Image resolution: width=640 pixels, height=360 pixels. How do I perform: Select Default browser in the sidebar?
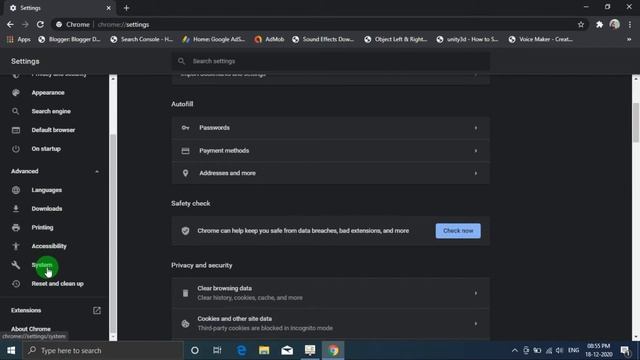click(x=53, y=130)
